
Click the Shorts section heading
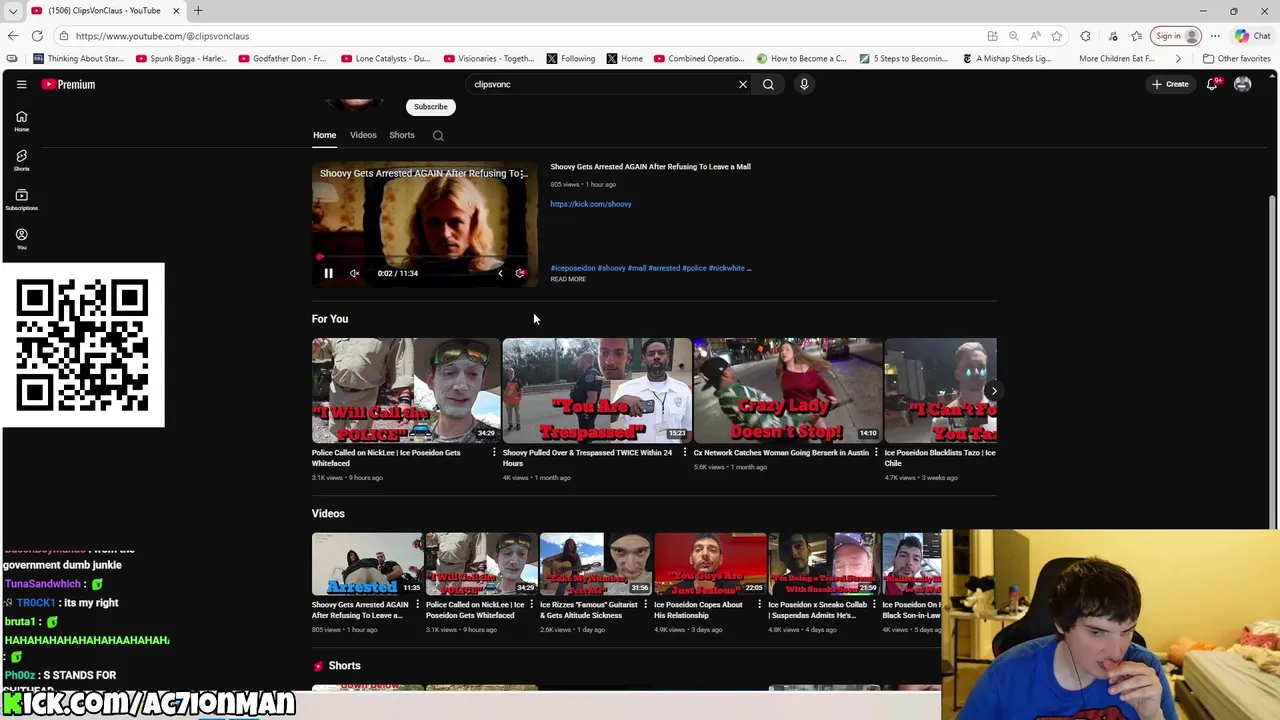[x=344, y=665]
